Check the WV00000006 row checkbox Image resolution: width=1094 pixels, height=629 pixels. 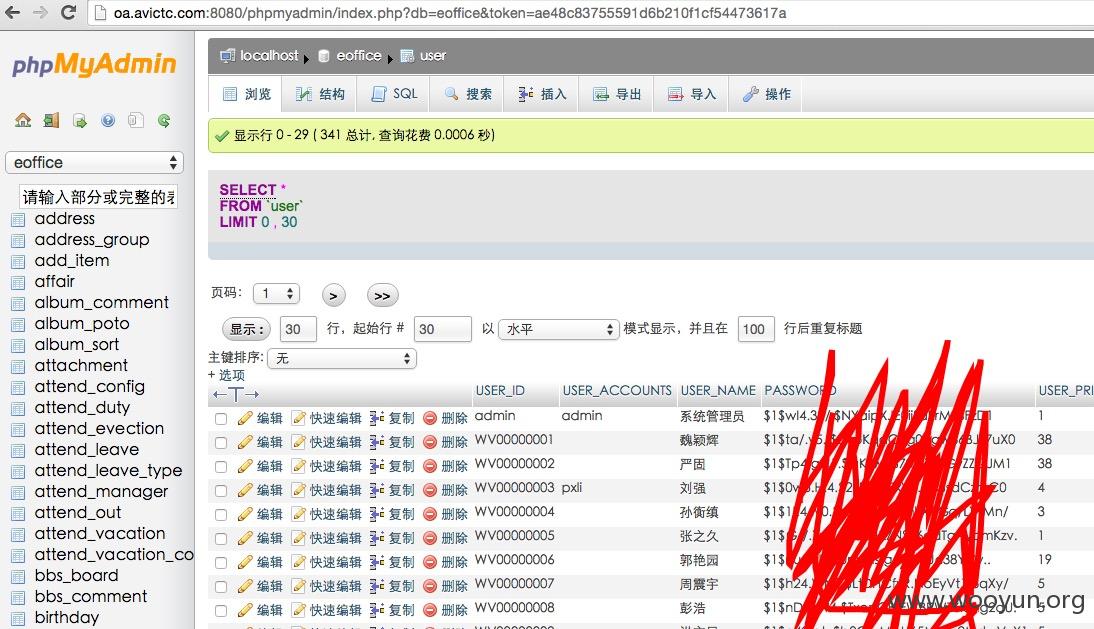221,563
